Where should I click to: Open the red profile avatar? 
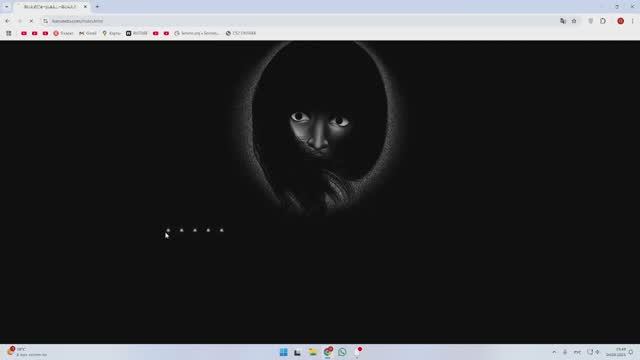(620, 21)
